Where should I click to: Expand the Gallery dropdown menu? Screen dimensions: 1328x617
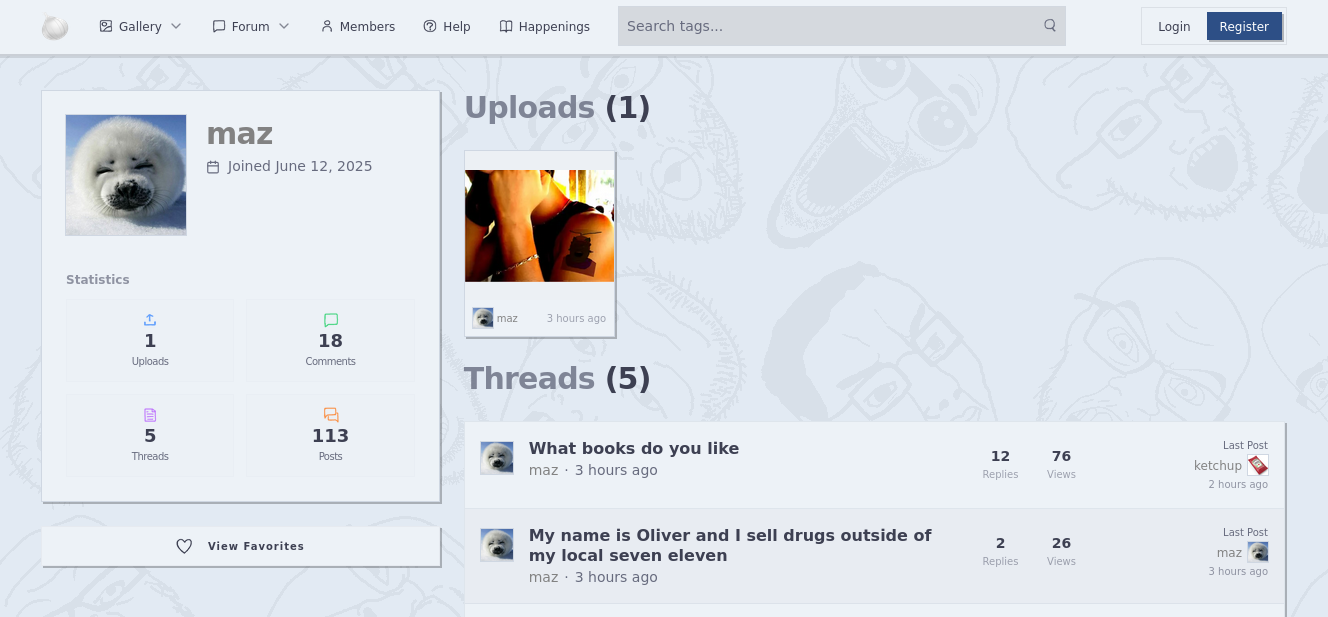click(x=141, y=27)
